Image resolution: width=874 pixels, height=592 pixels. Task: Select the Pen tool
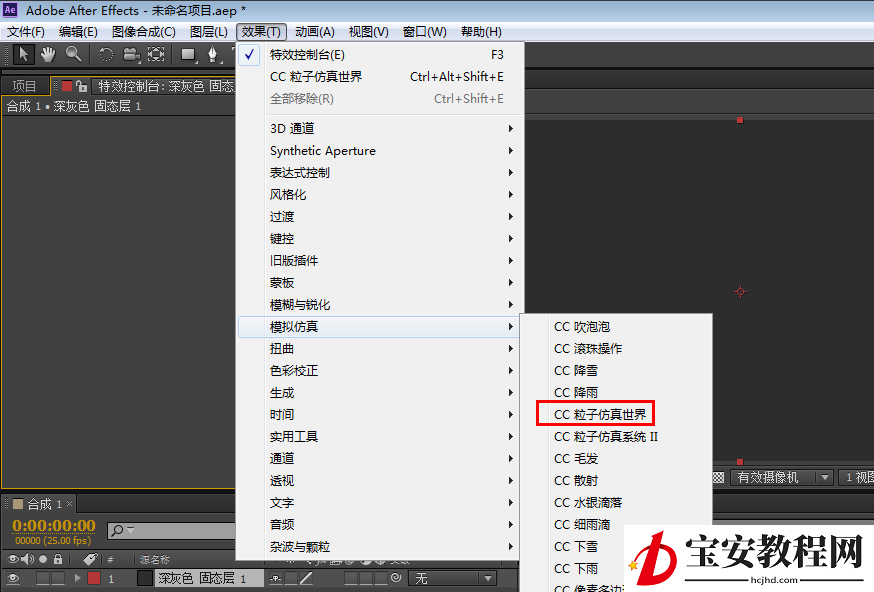click(x=212, y=55)
